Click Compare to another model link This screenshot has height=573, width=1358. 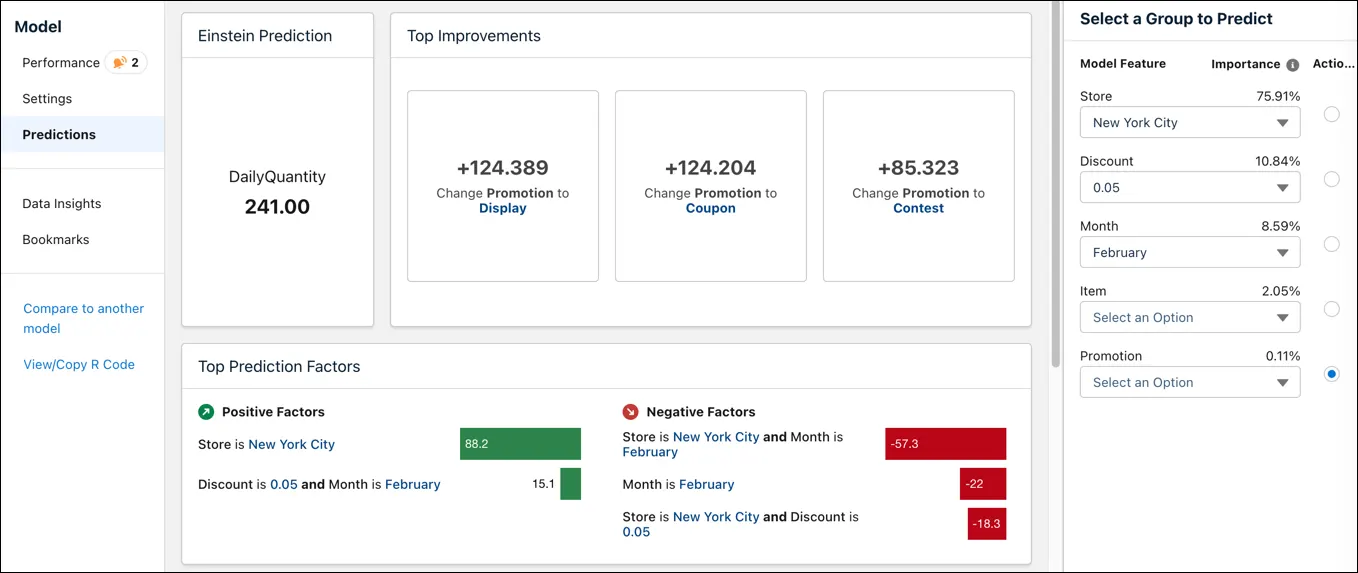(x=84, y=318)
